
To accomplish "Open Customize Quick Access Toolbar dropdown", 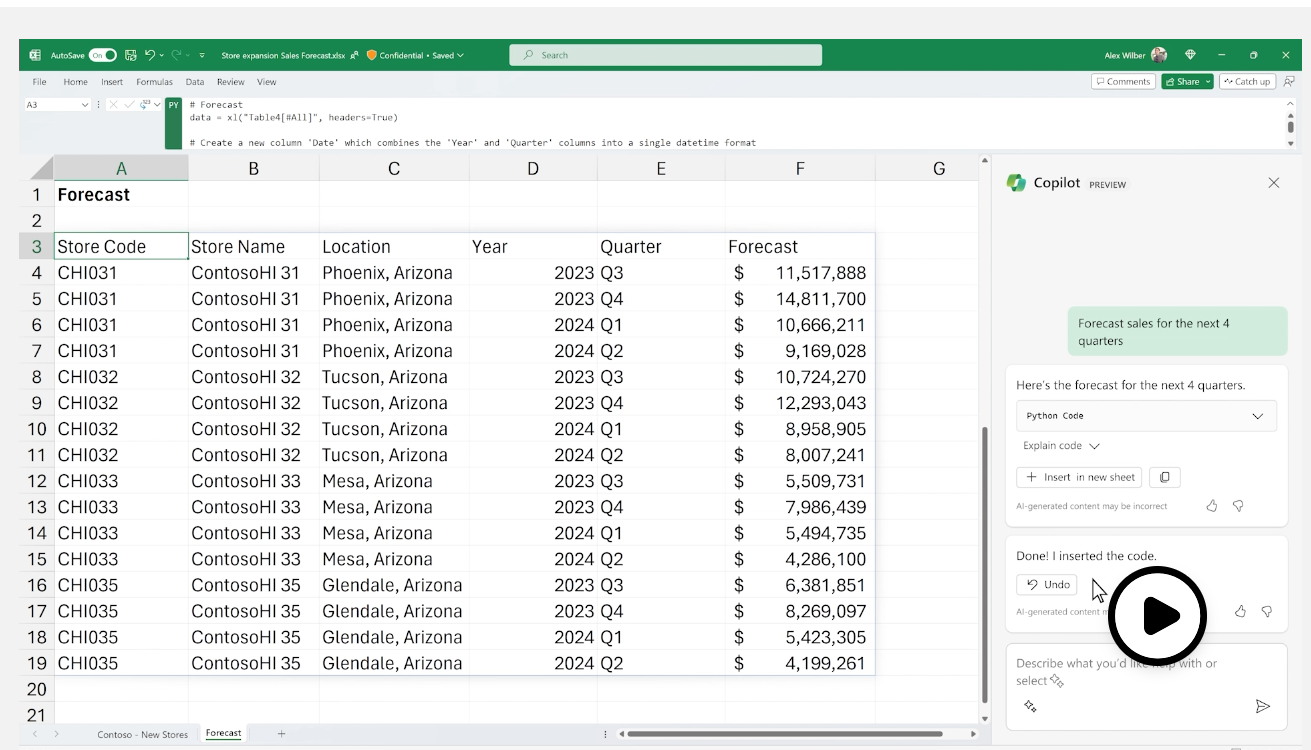I will [202, 55].
